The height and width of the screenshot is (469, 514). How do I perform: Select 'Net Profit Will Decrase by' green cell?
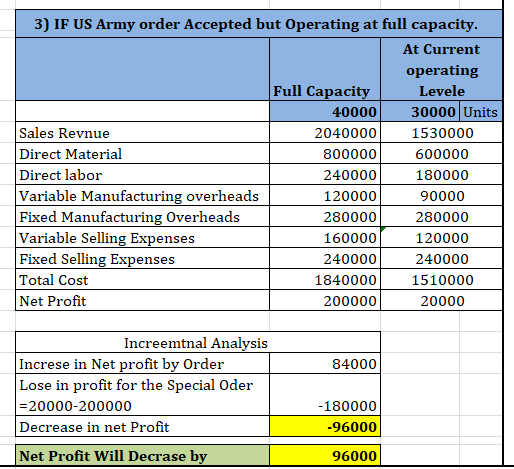[142, 455]
